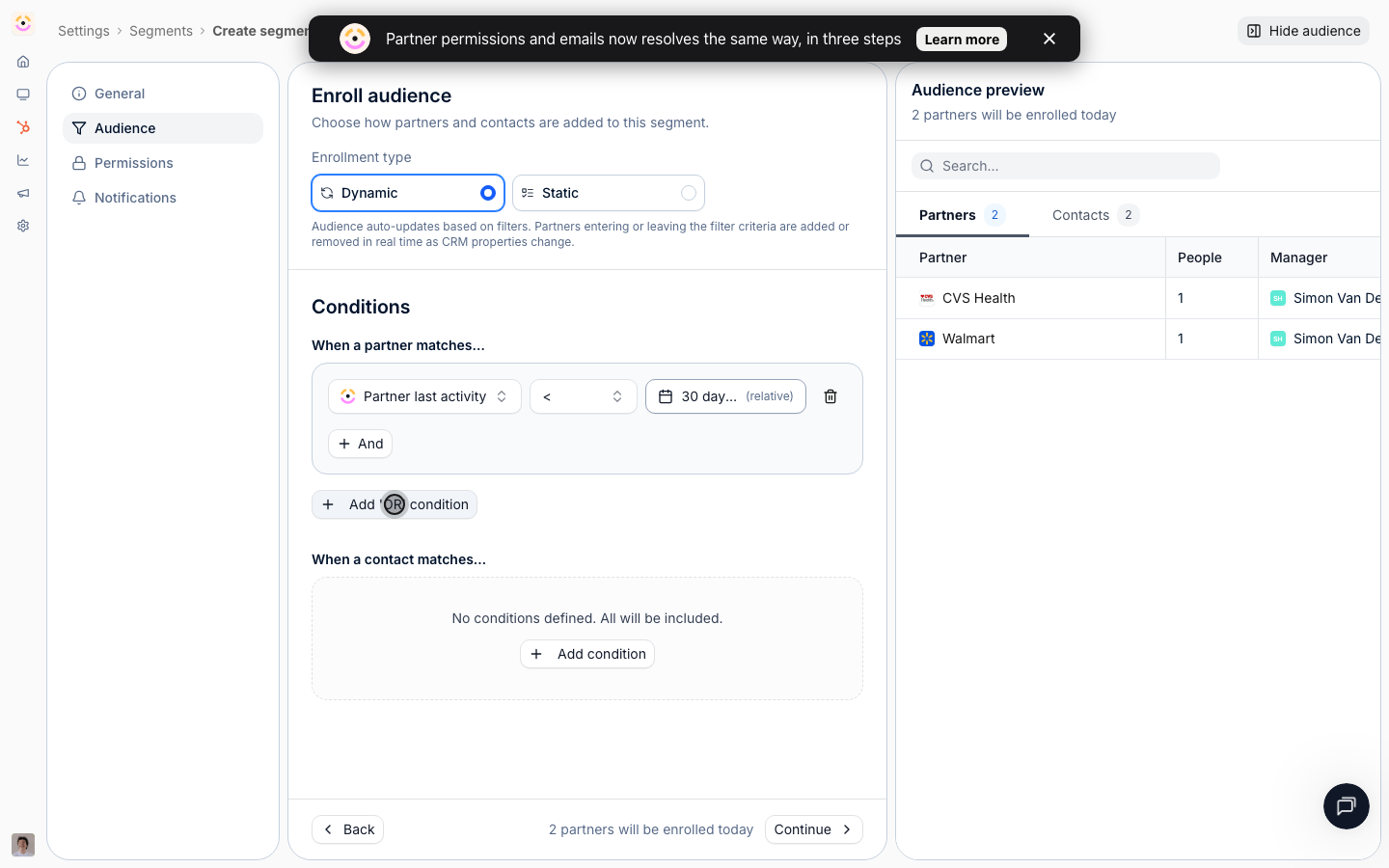Open the 30 days relative date picker
This screenshot has width=1389, height=868.
725,396
